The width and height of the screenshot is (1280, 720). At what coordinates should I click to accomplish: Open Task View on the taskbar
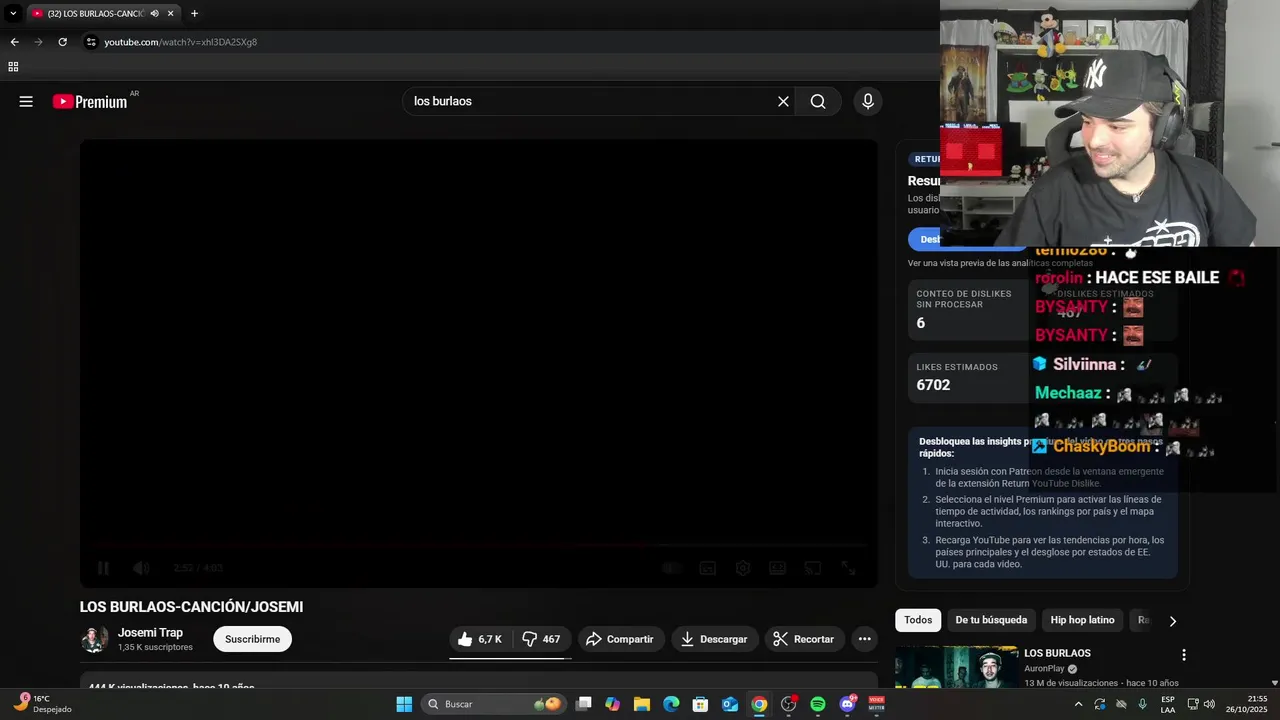click(584, 704)
